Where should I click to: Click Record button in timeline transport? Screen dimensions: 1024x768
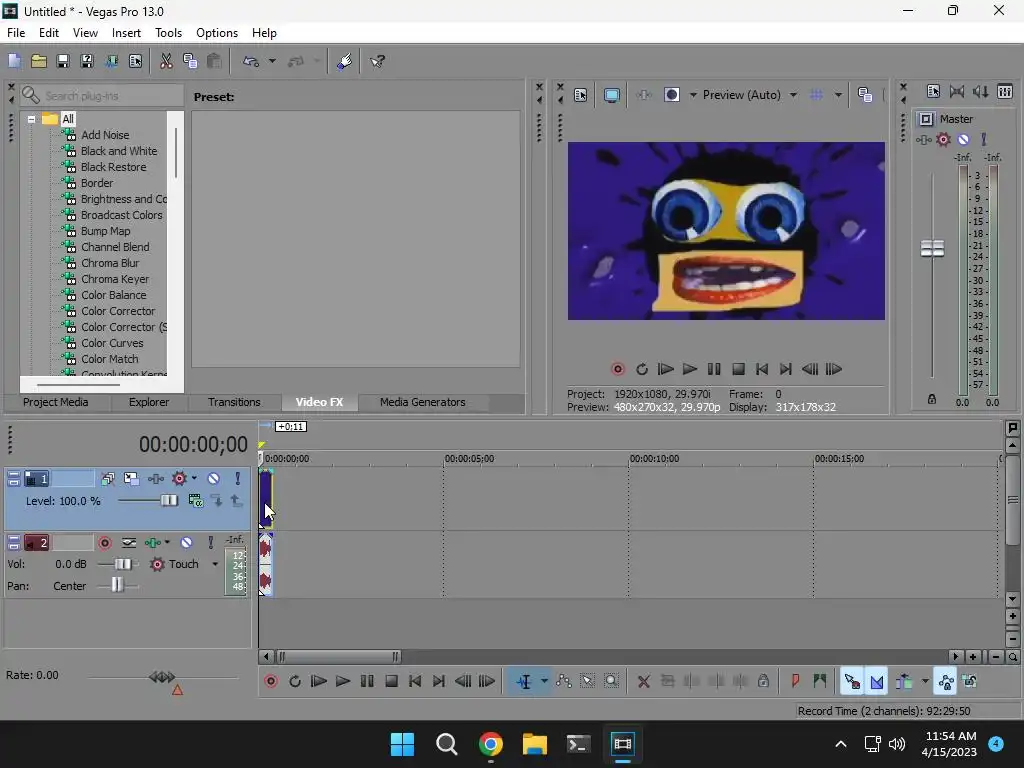(x=271, y=682)
